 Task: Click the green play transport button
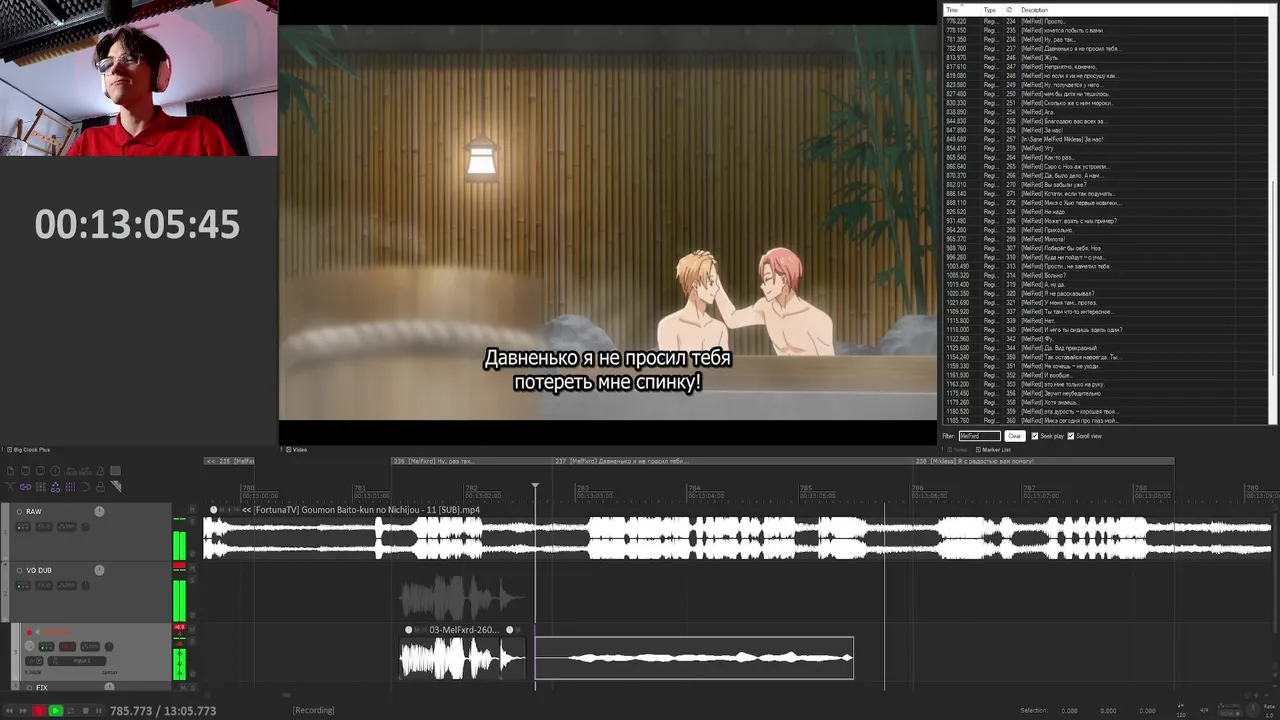pos(56,711)
